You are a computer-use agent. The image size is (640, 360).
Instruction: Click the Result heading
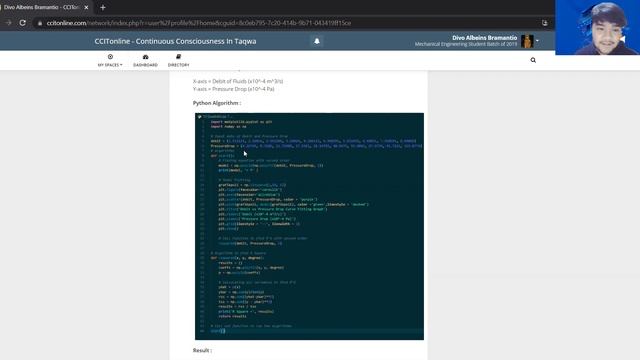pyautogui.click(x=202, y=350)
